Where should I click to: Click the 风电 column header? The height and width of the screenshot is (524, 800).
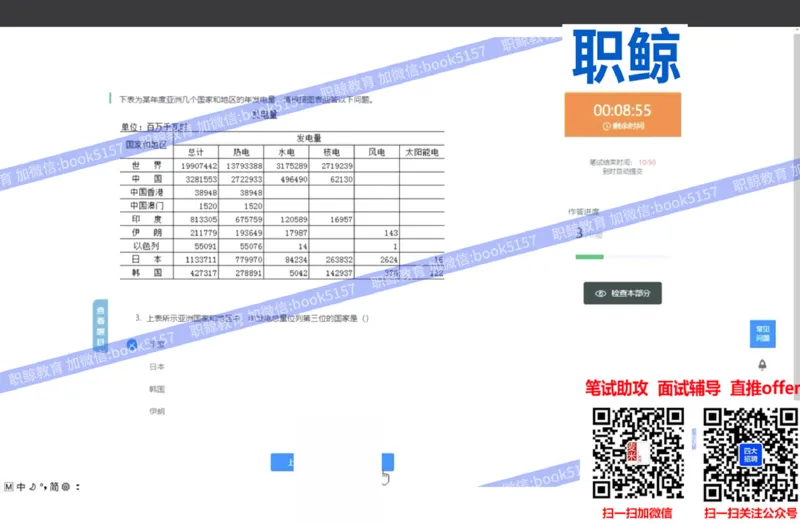377,152
